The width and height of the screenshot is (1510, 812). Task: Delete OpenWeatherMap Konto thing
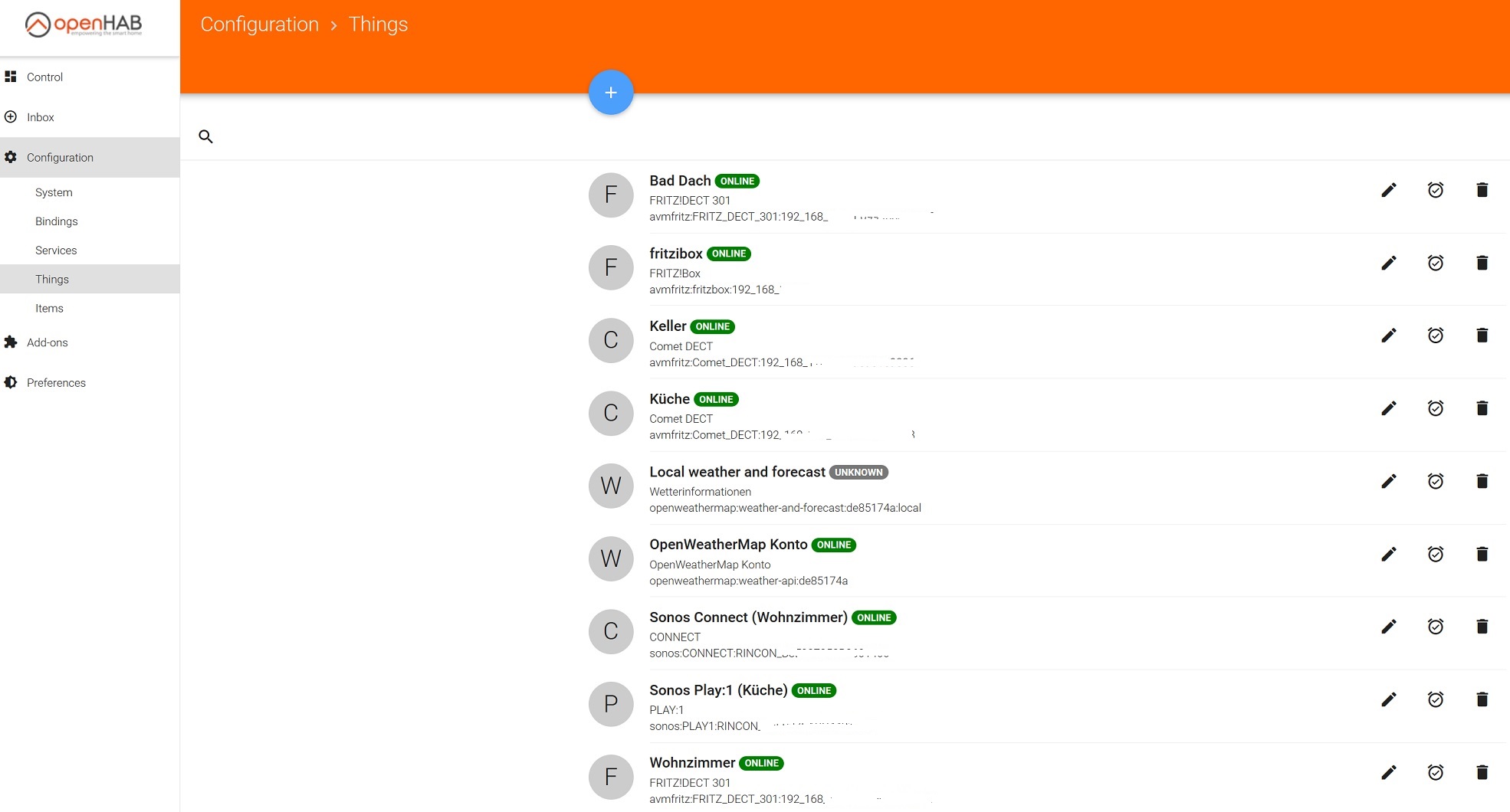[x=1482, y=554]
